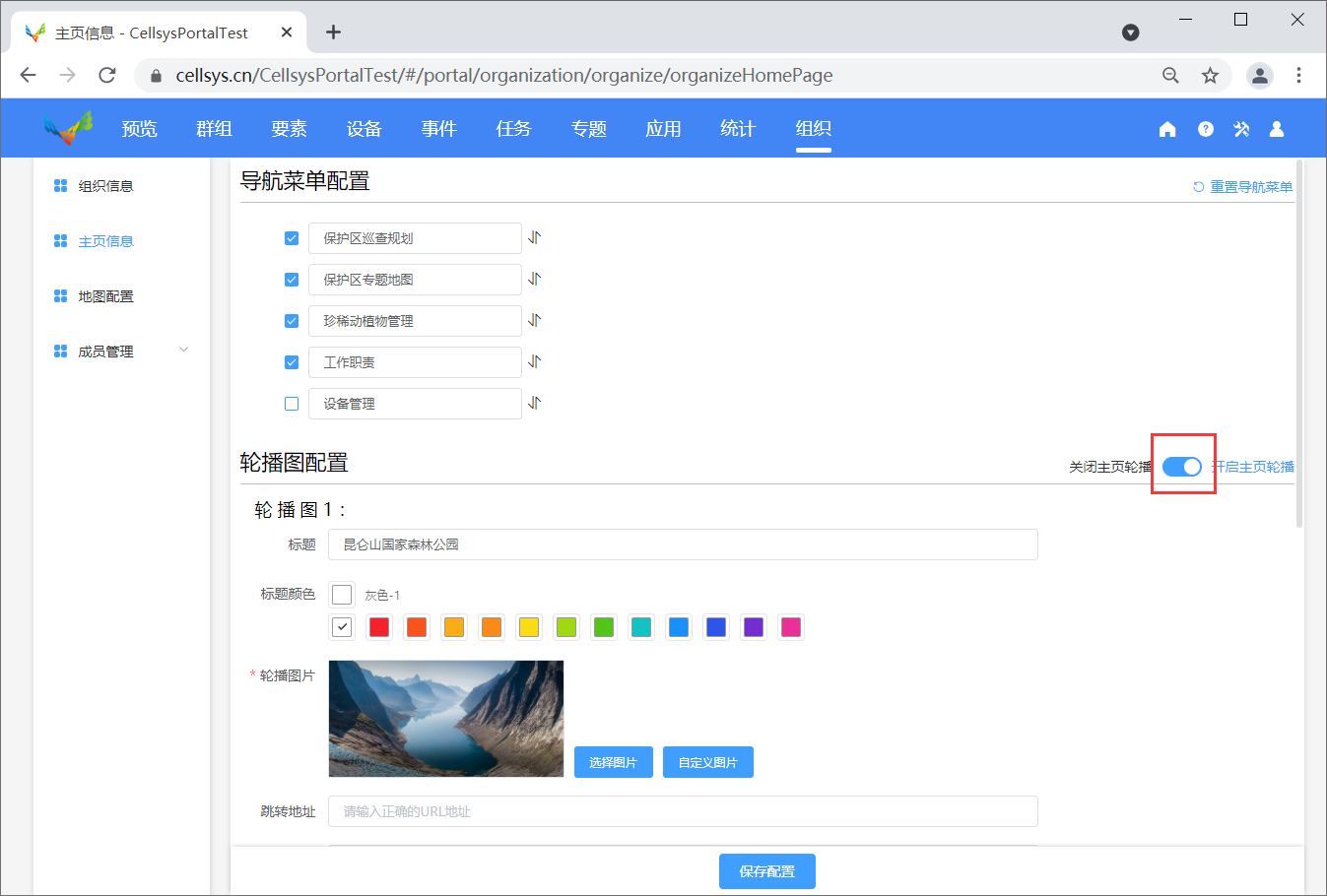Viewport: 1327px width, 896px height.
Task: Pick the cyan title color swatch
Action: click(x=641, y=627)
